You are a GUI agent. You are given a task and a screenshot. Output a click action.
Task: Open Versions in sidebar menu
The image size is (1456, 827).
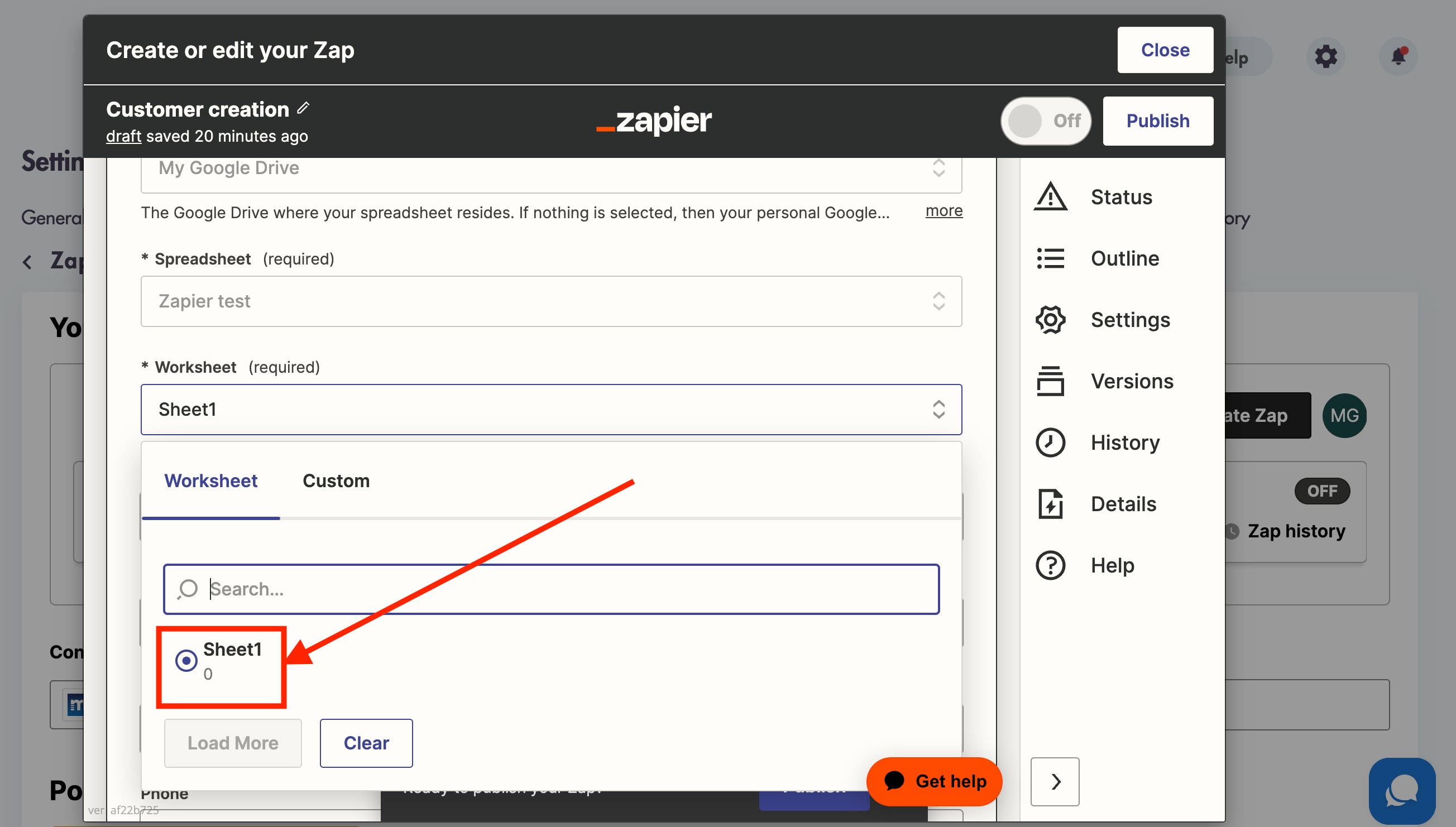[1132, 381]
